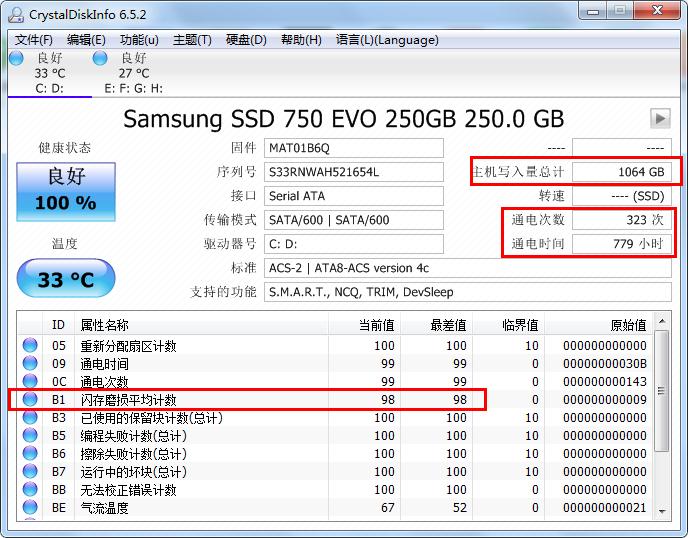Click the scroll down arrow of attribute list
688x538 pixels.
point(662,511)
